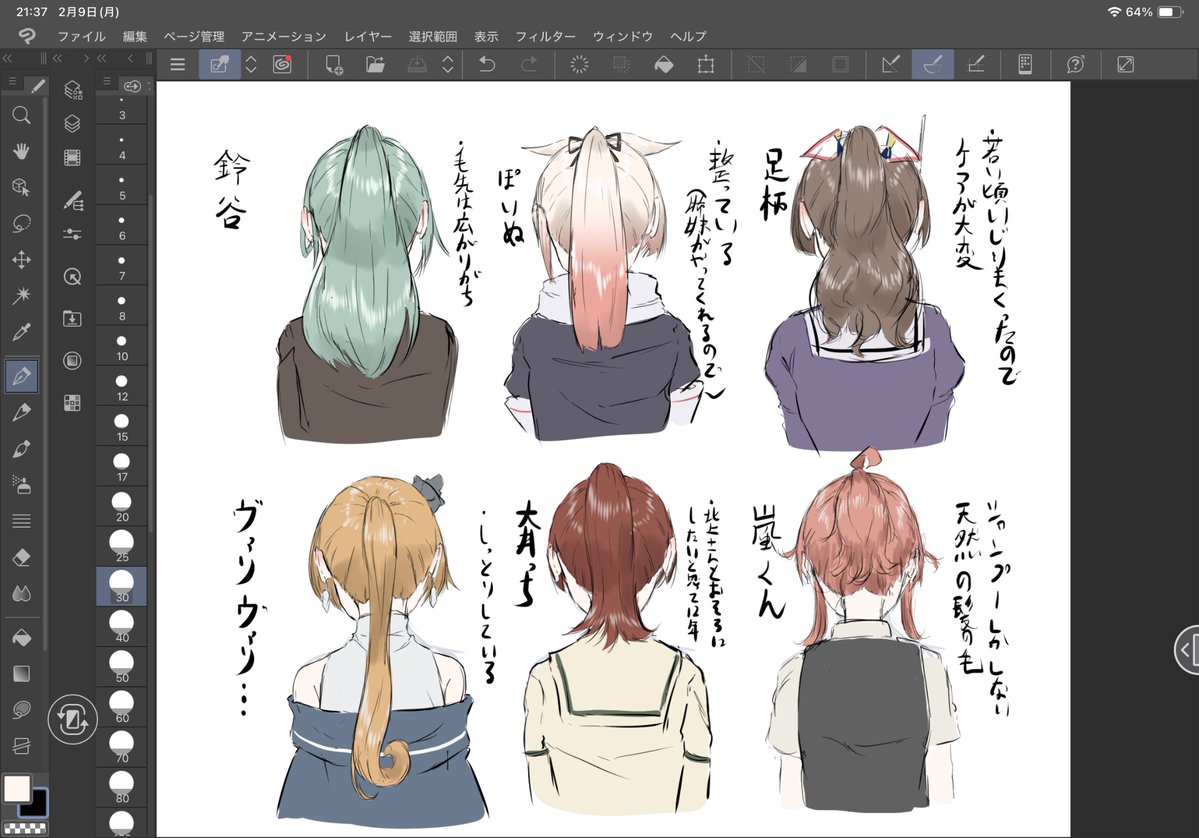Toggle full screen canvas expand icon

click(x=1126, y=65)
